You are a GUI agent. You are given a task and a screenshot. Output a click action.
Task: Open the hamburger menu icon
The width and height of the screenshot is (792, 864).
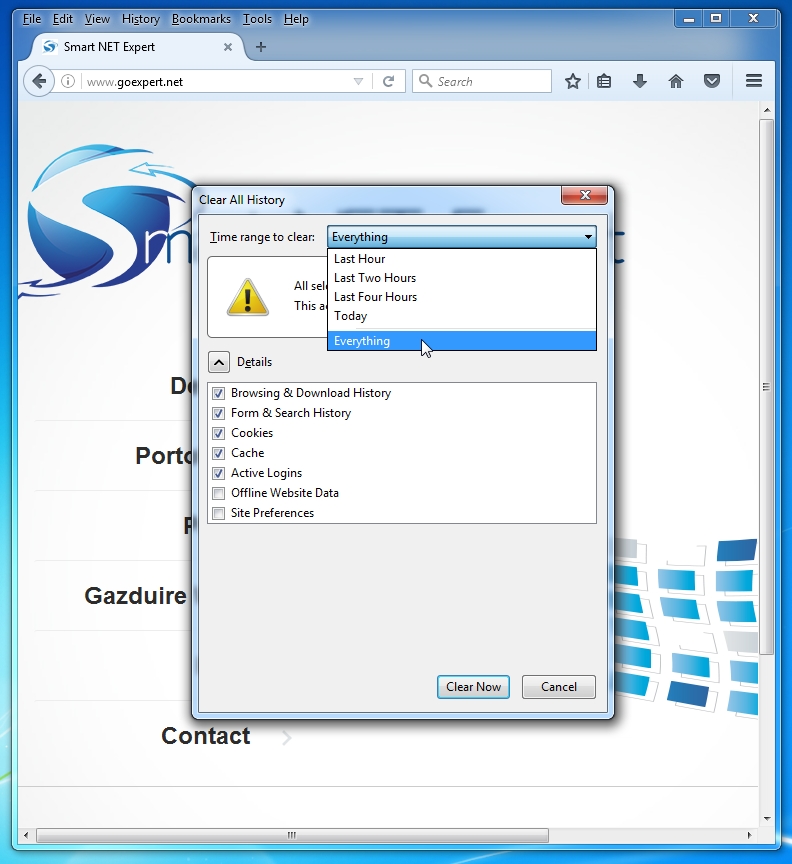point(754,82)
